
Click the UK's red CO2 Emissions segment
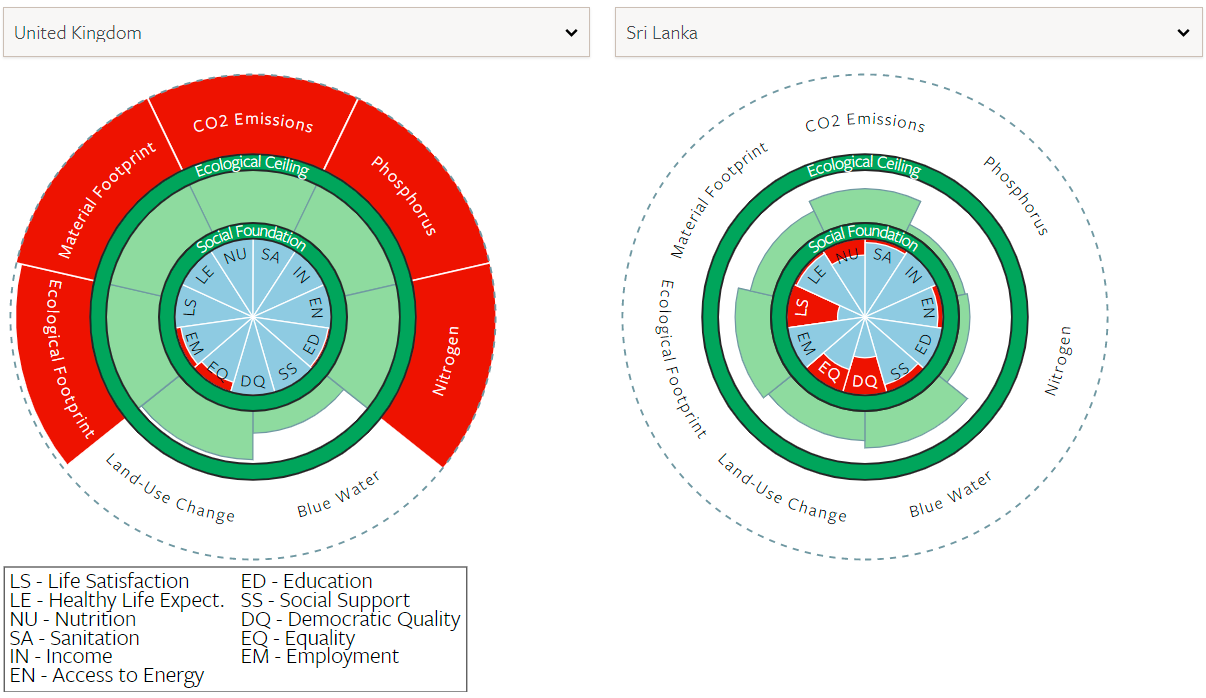[x=253, y=122]
